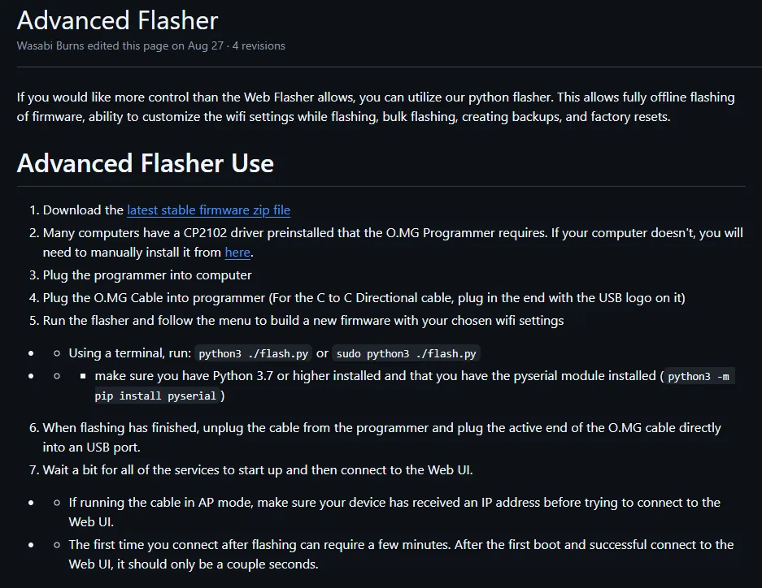Screen dimensions: 762x588
Task: Click step 4 about plugging the O.MG Cable
Action: (x=364, y=297)
